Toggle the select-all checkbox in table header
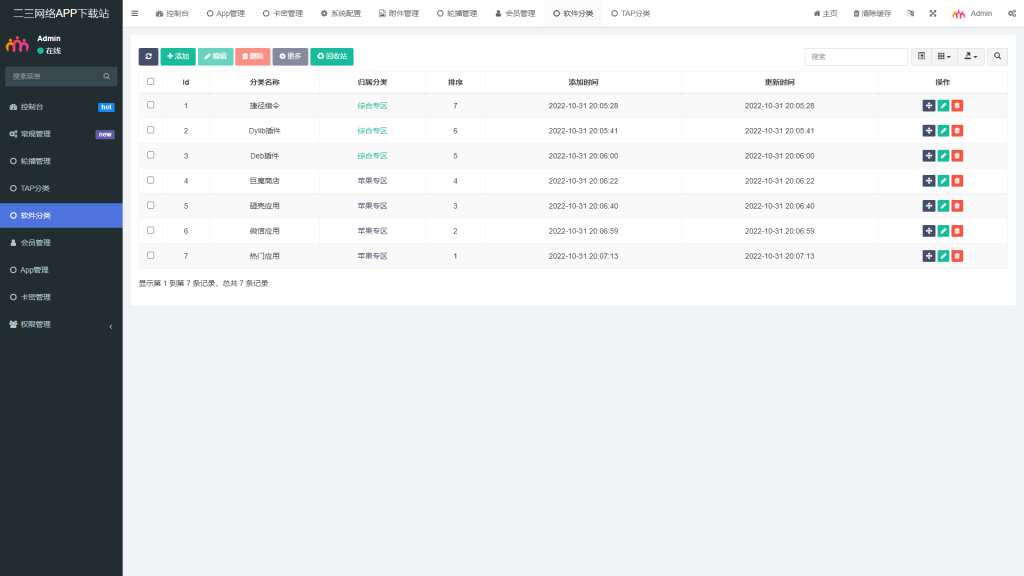This screenshot has width=1024, height=576. tap(151, 82)
